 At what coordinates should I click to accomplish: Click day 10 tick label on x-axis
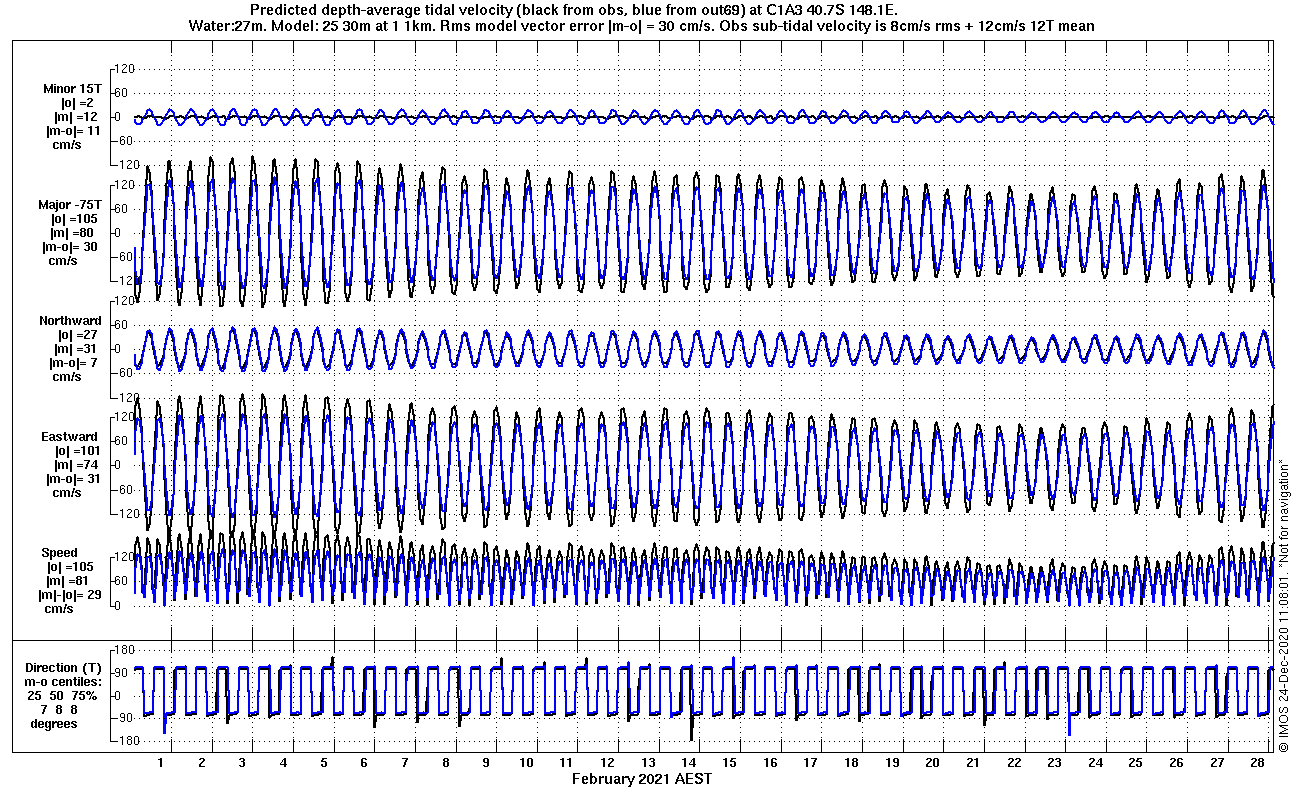(x=527, y=763)
